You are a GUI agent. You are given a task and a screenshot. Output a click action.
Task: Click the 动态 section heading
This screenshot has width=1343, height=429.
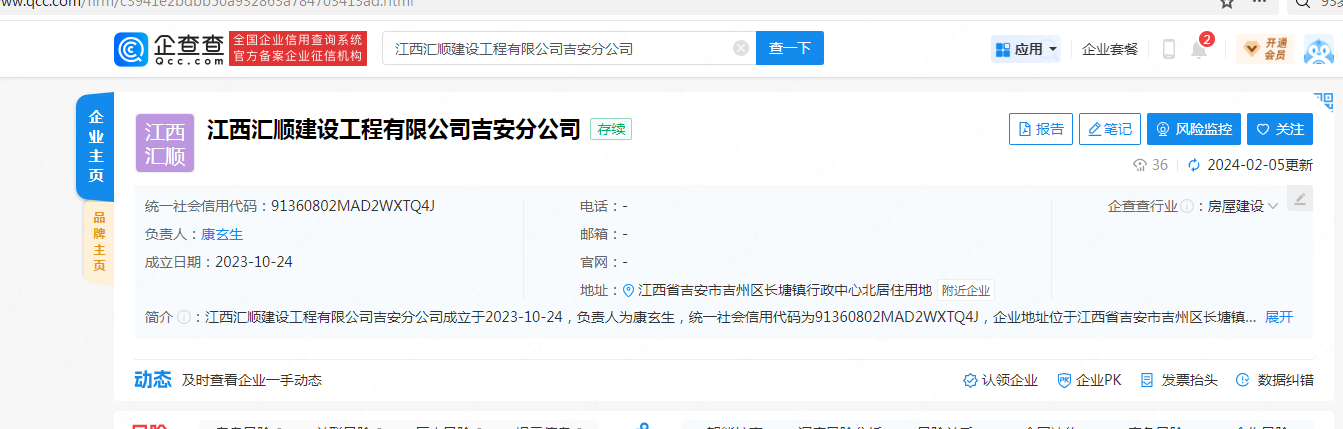[153, 379]
